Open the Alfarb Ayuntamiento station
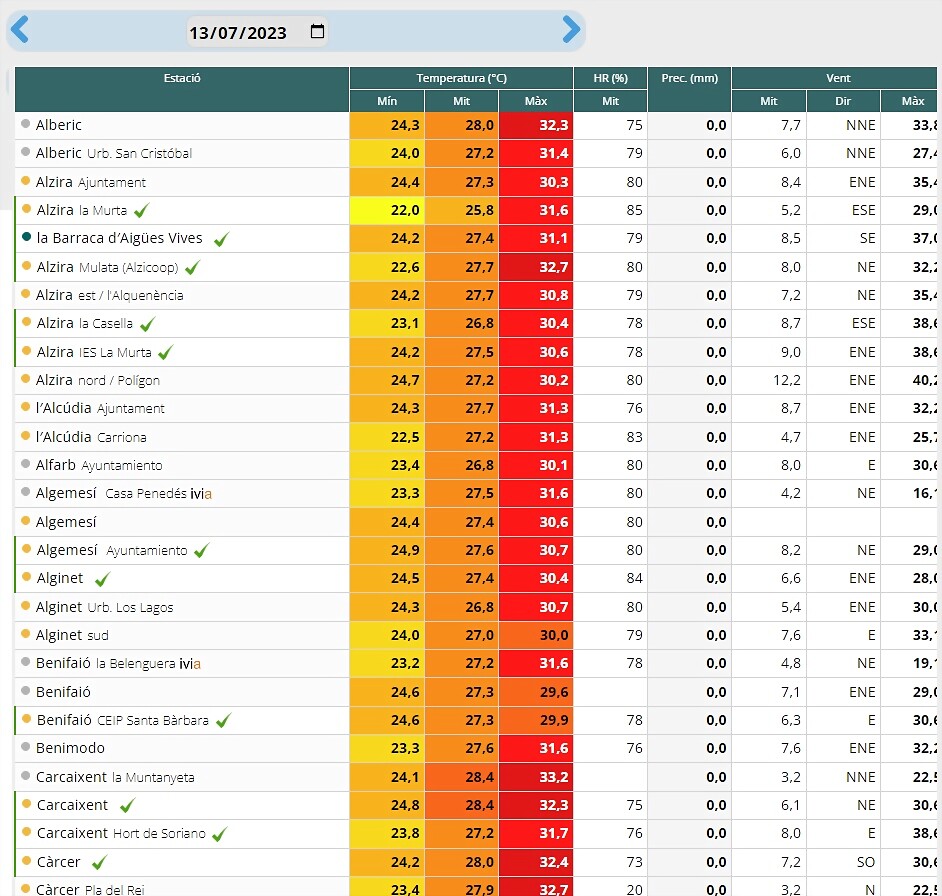This screenshot has width=942, height=896. pyautogui.click(x=99, y=465)
